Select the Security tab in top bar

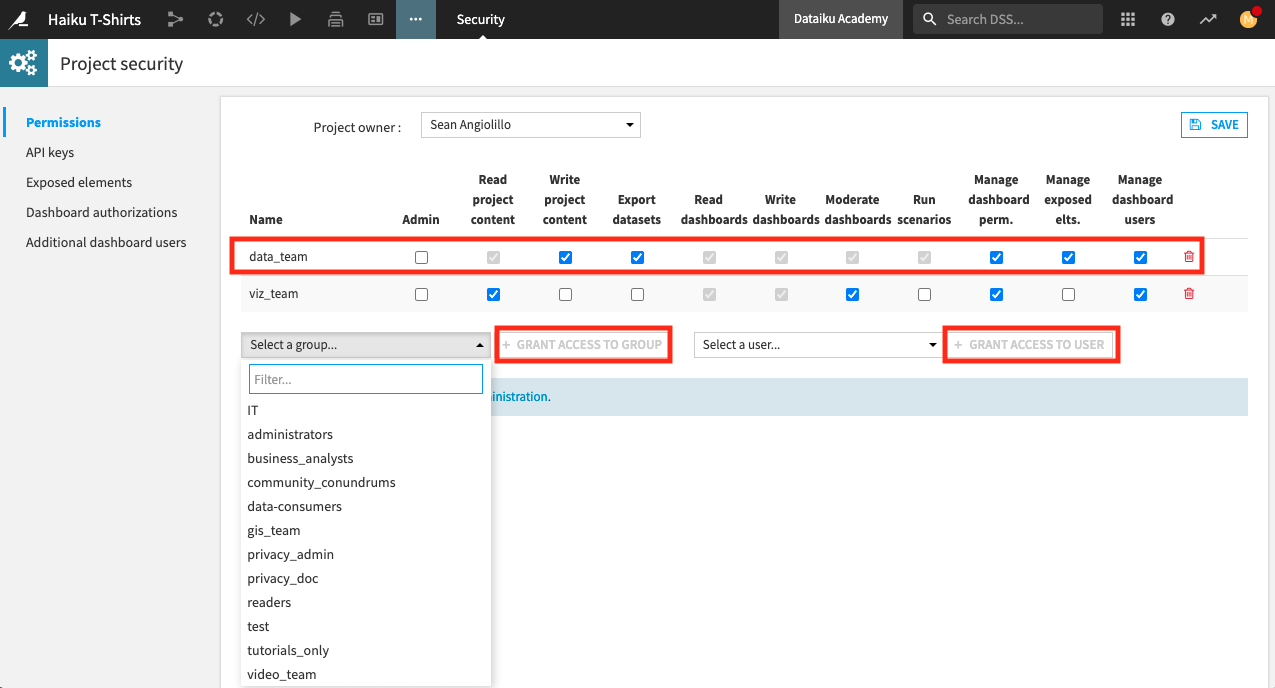pos(481,19)
